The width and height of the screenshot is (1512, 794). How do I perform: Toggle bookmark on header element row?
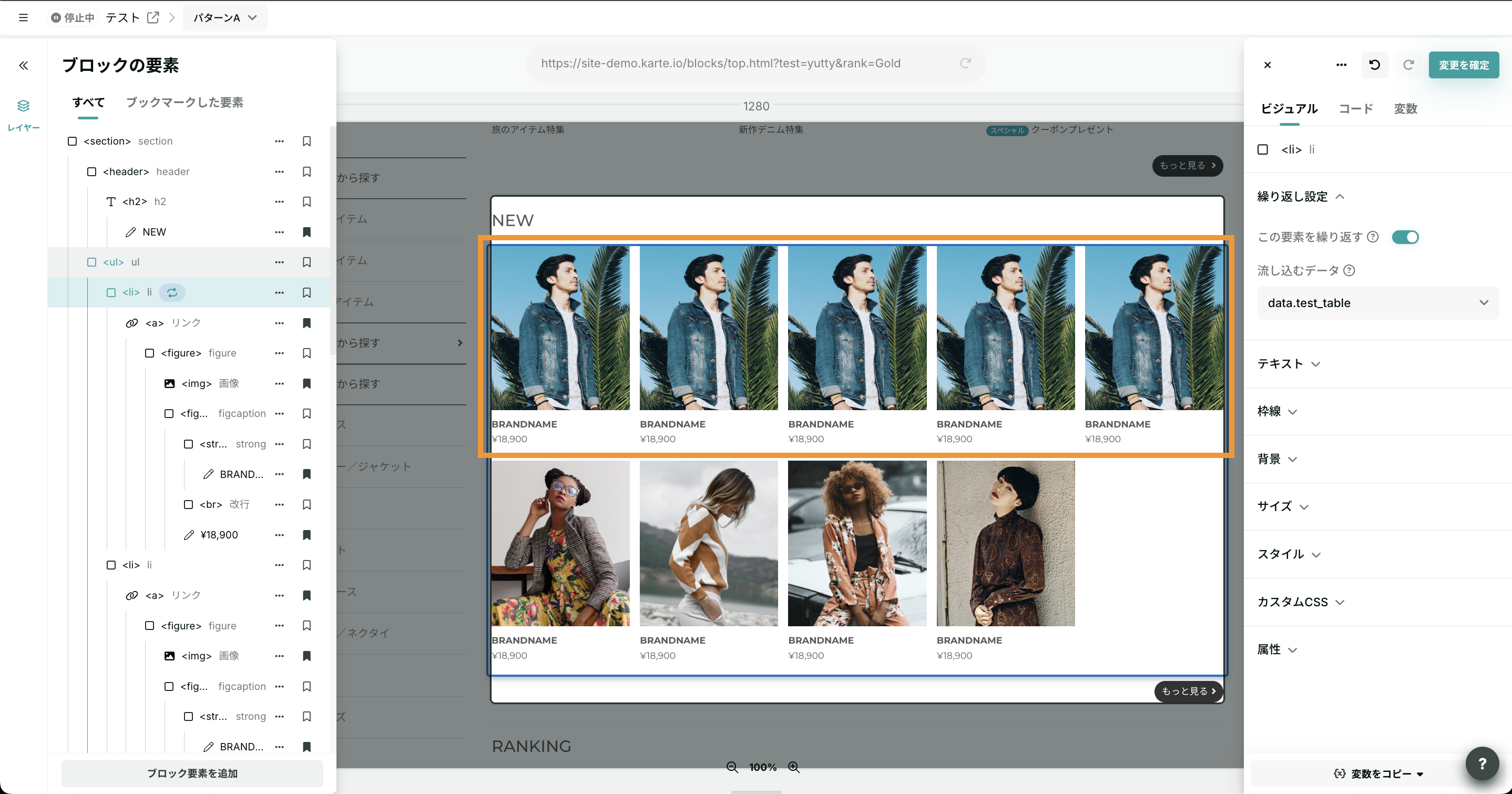[x=307, y=171]
